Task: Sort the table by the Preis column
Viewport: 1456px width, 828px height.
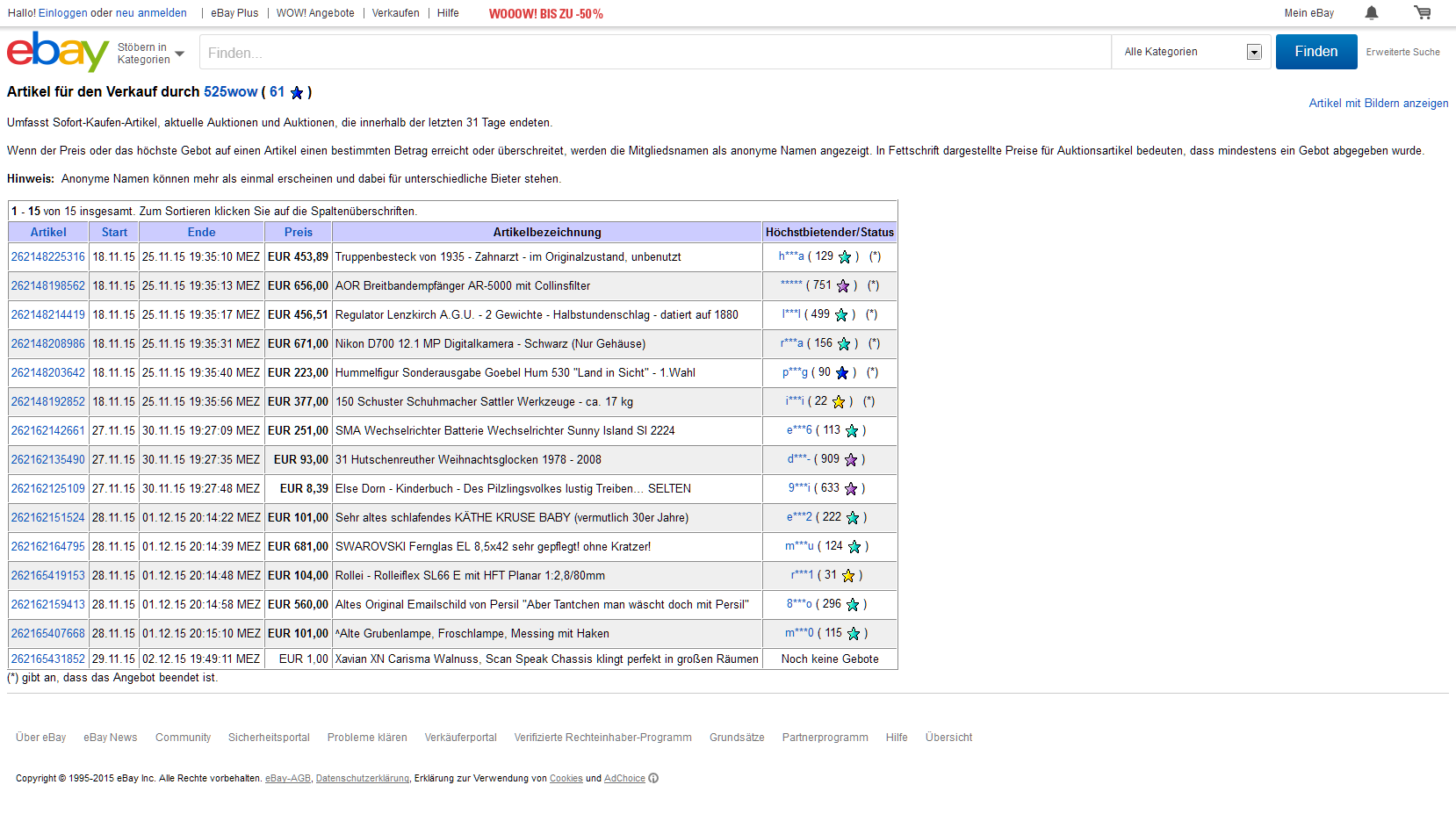Action: [299, 232]
